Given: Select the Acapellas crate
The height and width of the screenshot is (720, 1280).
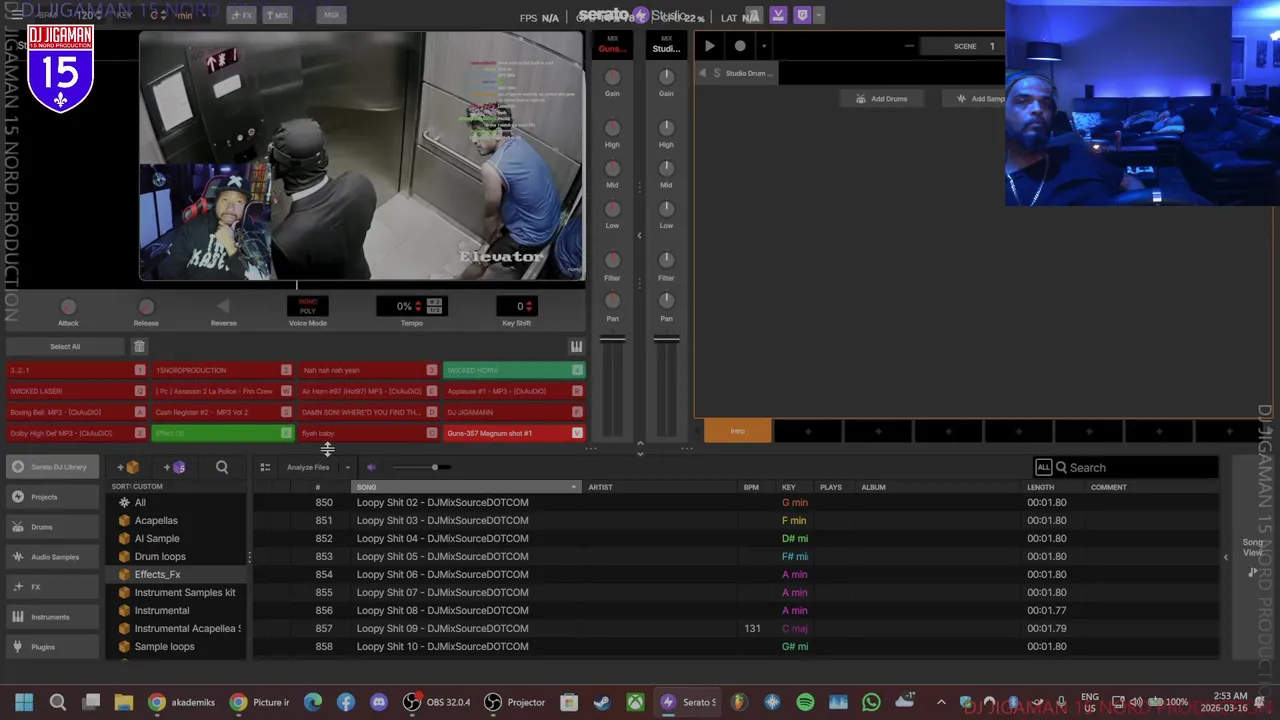Looking at the screenshot, I should click(176, 520).
